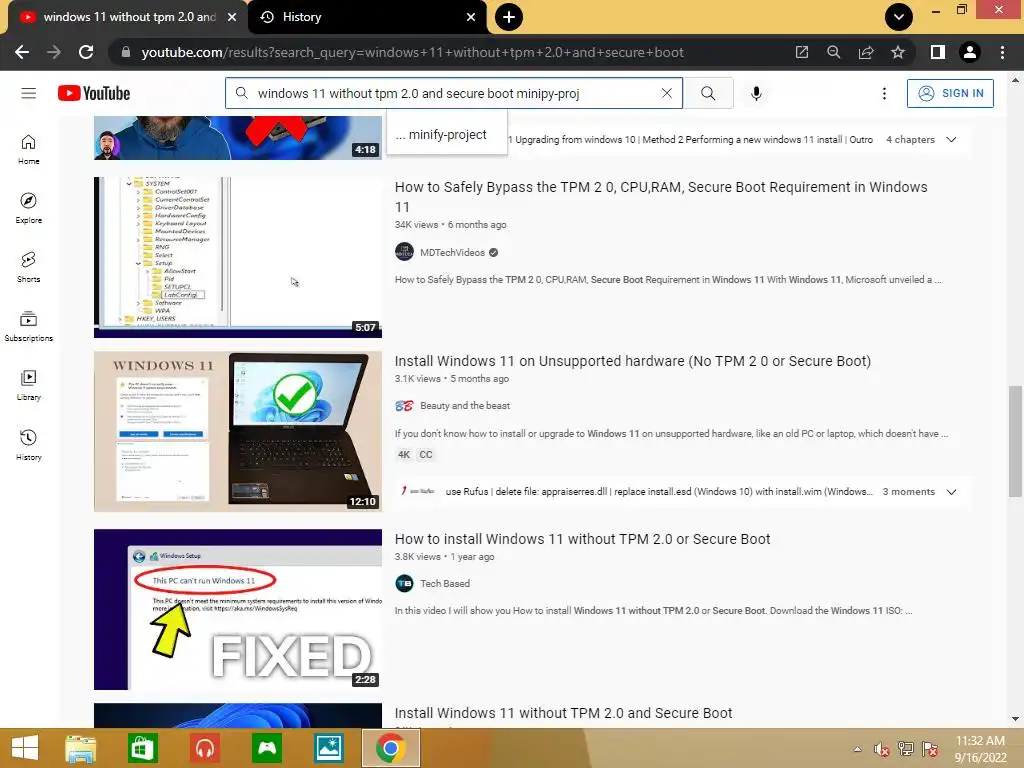Viewport: 1024px width, 768px height.
Task: Toggle the browser side panel
Action: 938,52
